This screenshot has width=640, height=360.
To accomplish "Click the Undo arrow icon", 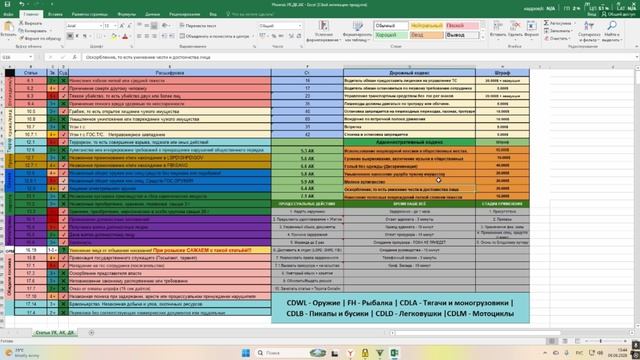I will pyautogui.click(x=22, y=4).
